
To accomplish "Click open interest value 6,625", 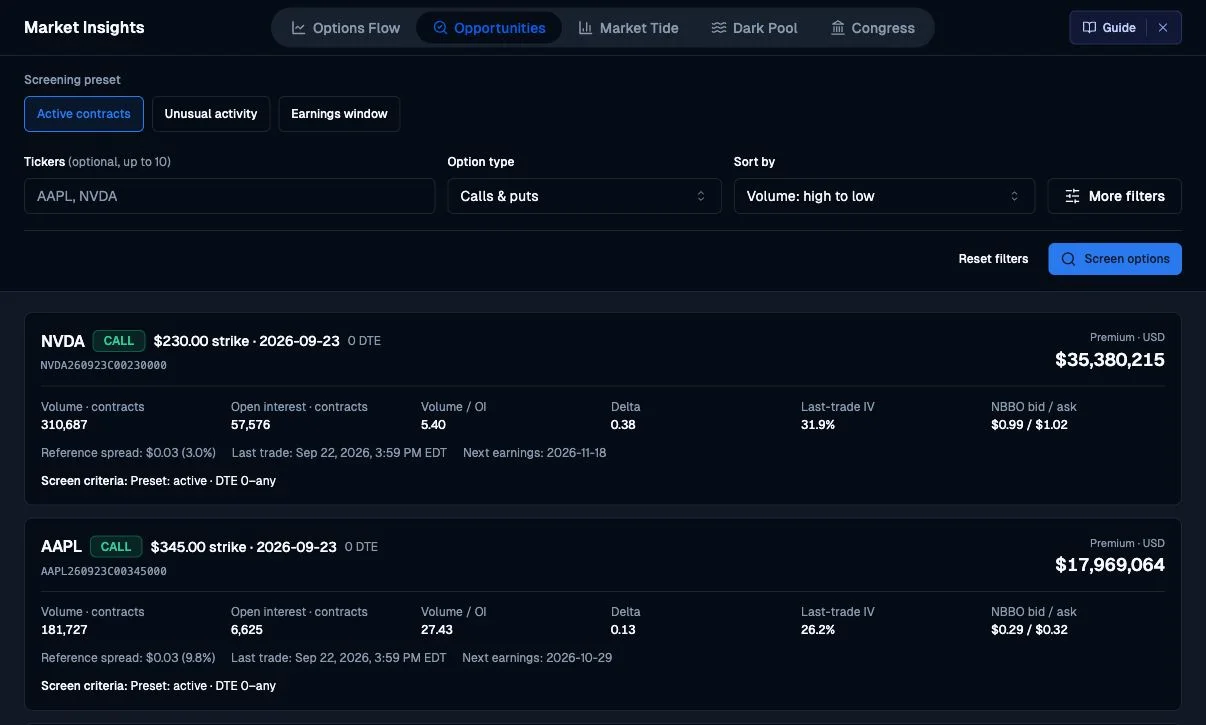I will [247, 629].
